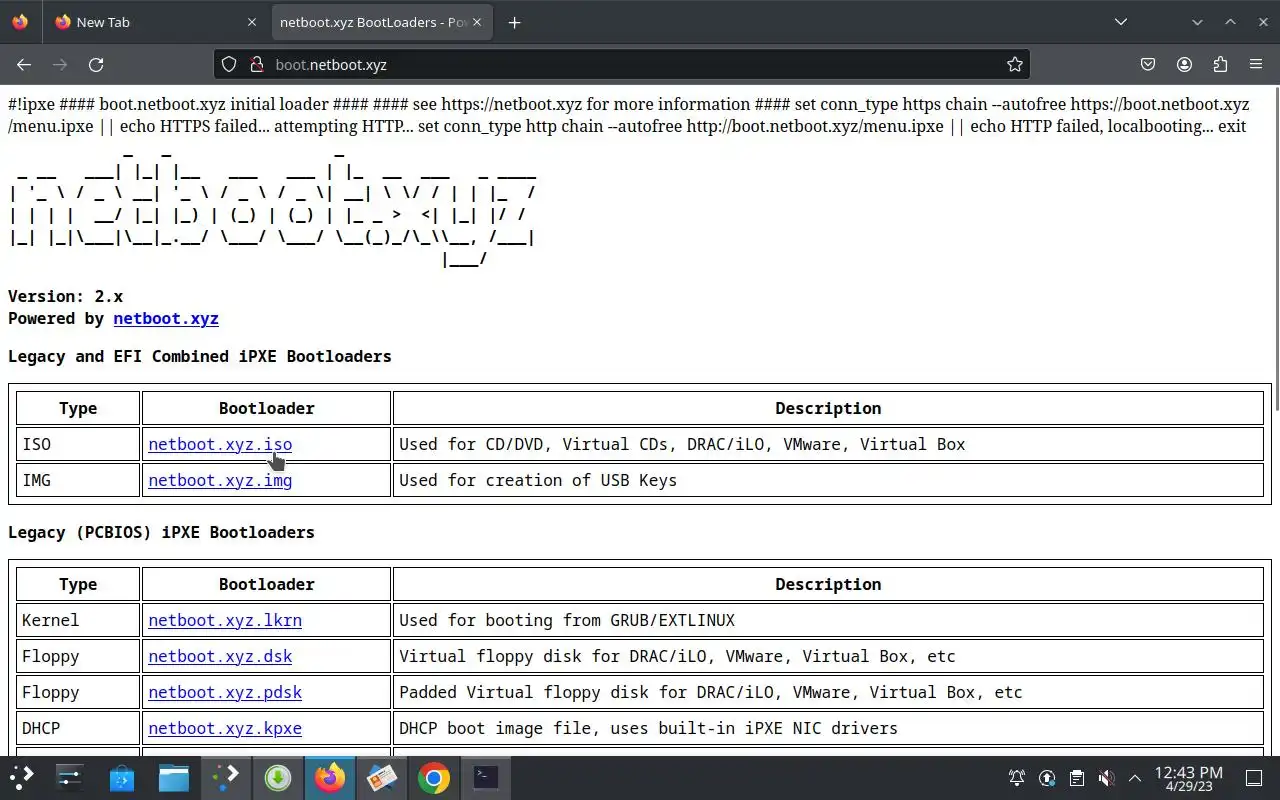Open the Extensions puzzle icon
The height and width of the screenshot is (800, 1280).
tap(1220, 64)
